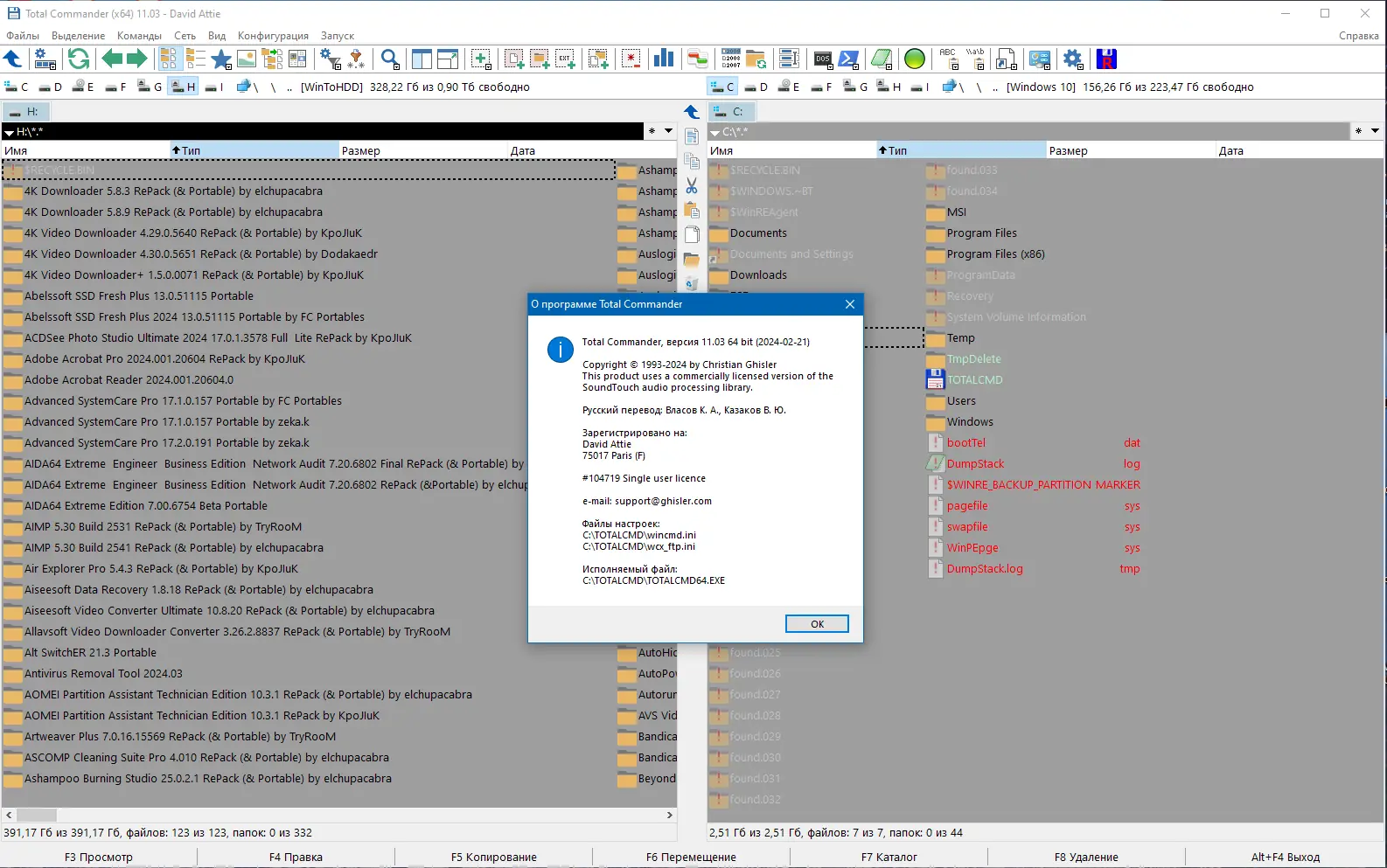Click the red R floppy disk icon
Screen dimensions: 1387x868
(x=1106, y=59)
